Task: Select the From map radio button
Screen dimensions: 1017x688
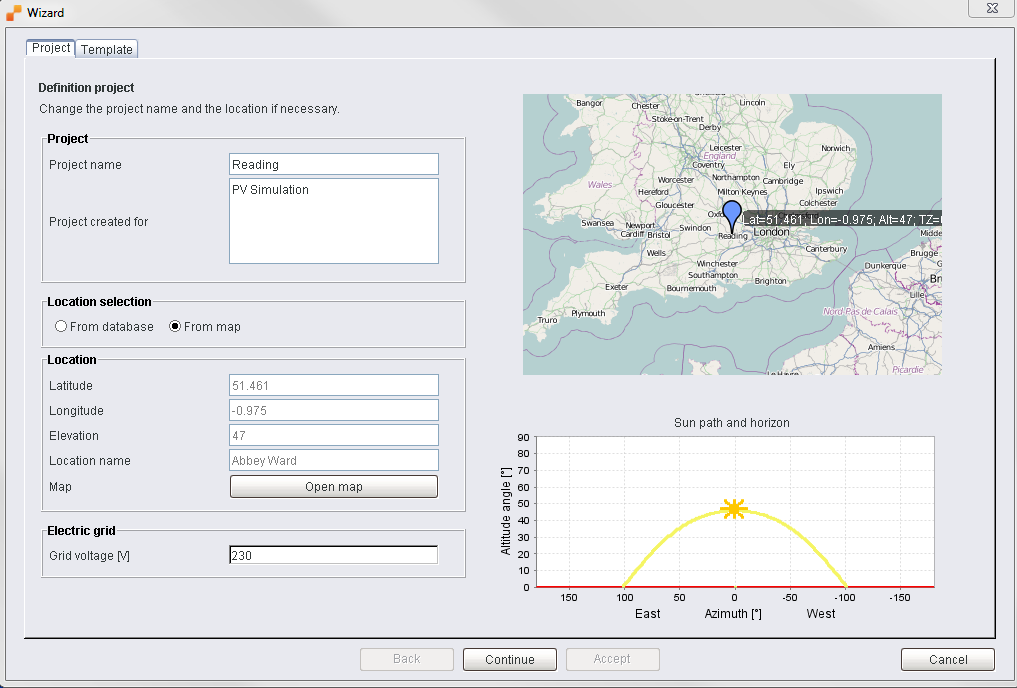Action: coord(175,327)
